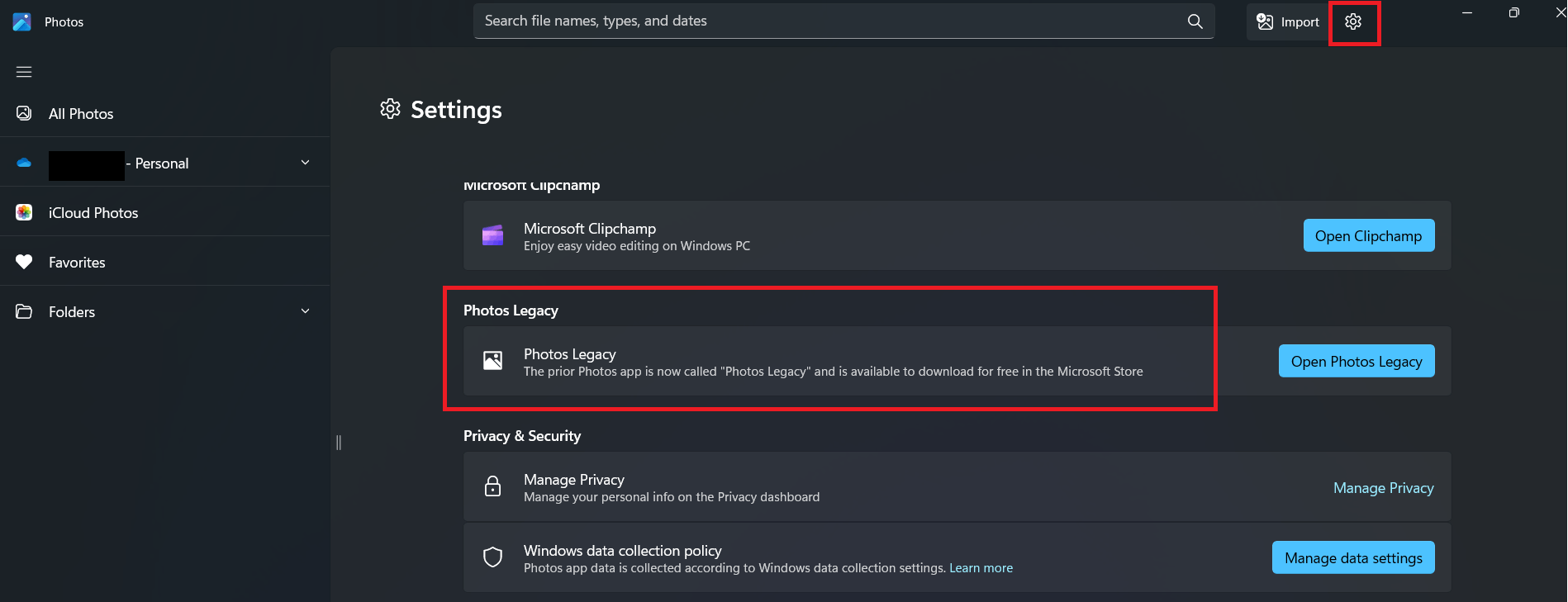
Task: Click the Manage data settings button
Action: click(1353, 557)
